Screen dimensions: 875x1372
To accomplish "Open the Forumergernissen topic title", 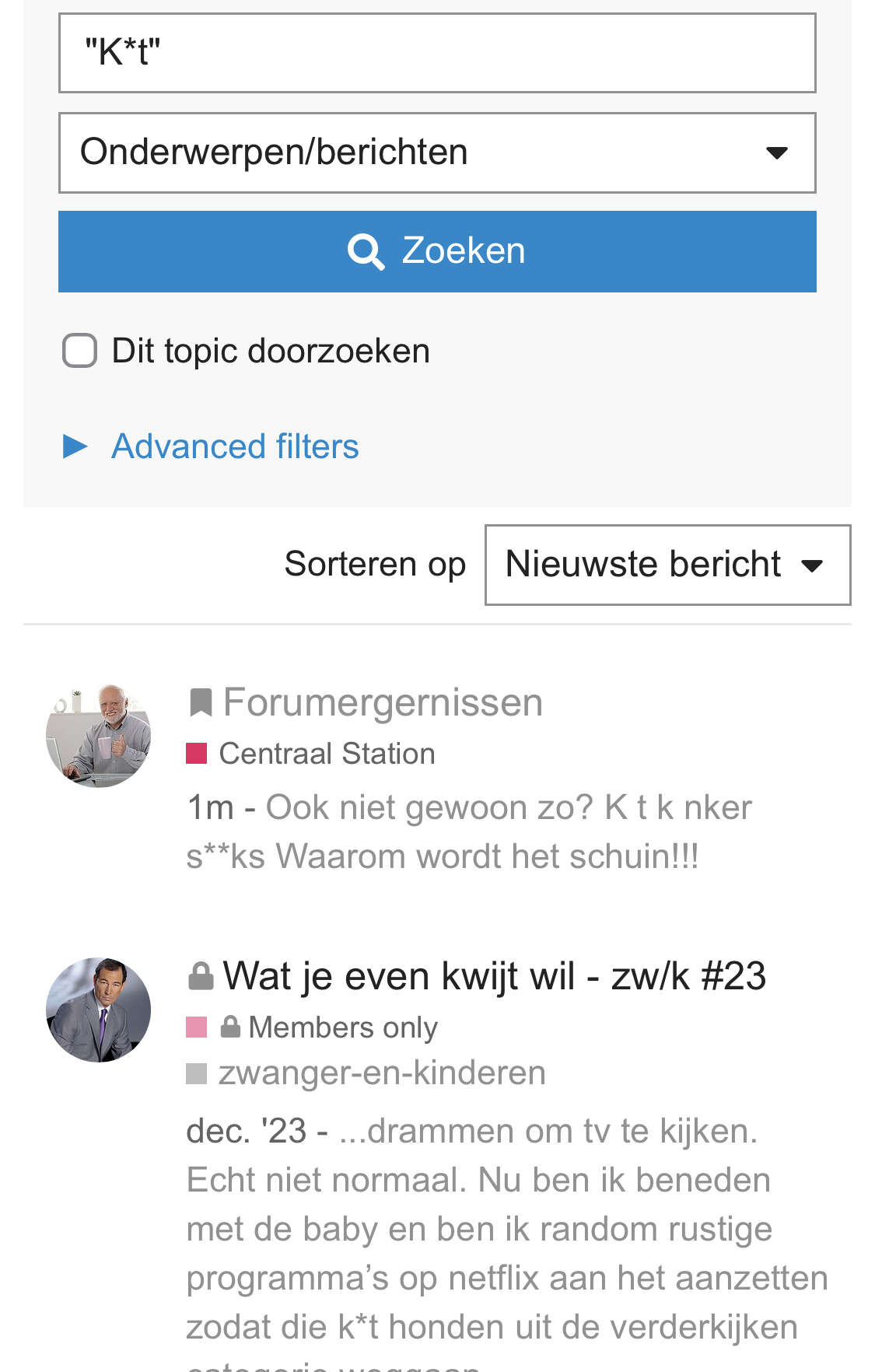I will [383, 702].
